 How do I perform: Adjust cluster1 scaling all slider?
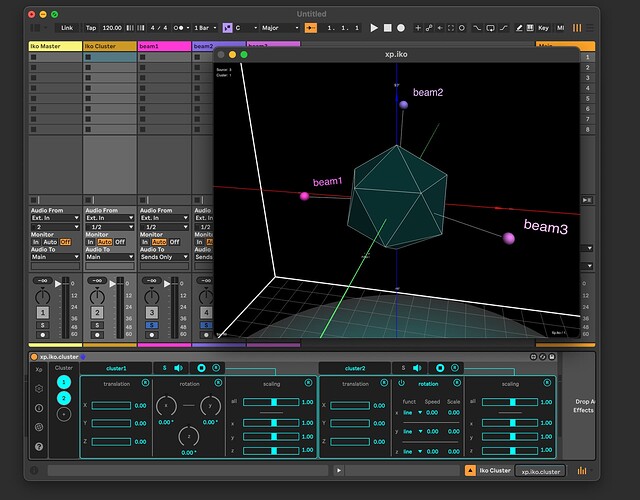273,402
